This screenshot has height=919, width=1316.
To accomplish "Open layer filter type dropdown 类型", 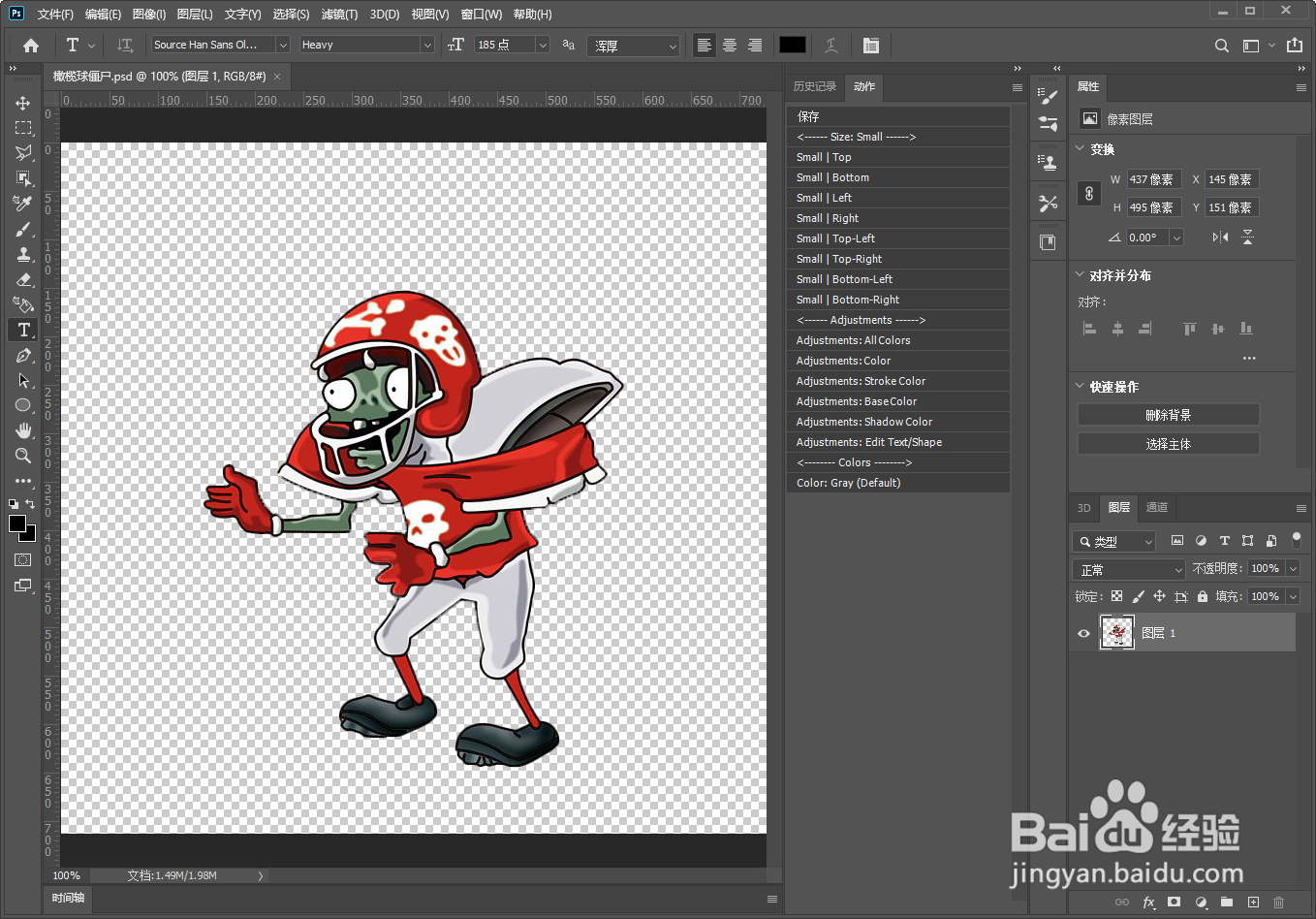I will tap(1114, 541).
